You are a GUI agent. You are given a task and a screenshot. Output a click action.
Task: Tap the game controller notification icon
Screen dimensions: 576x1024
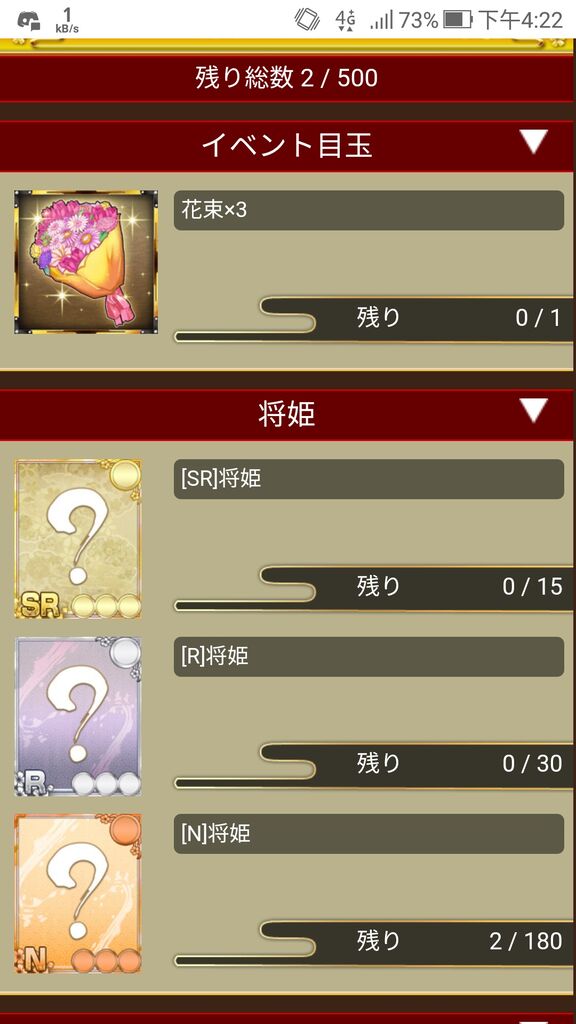pyautogui.click(x=29, y=21)
